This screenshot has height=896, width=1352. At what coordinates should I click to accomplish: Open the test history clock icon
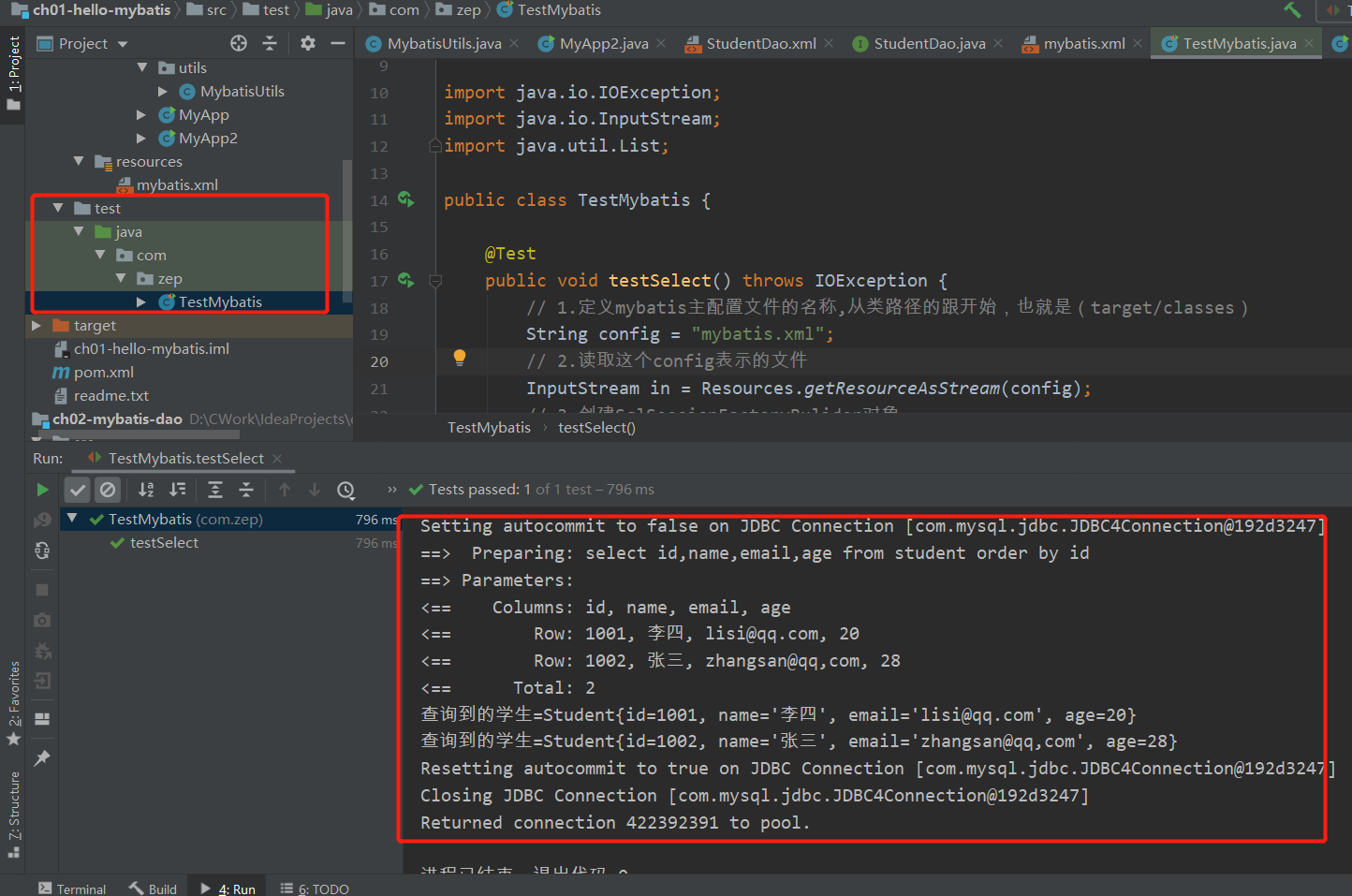(345, 490)
